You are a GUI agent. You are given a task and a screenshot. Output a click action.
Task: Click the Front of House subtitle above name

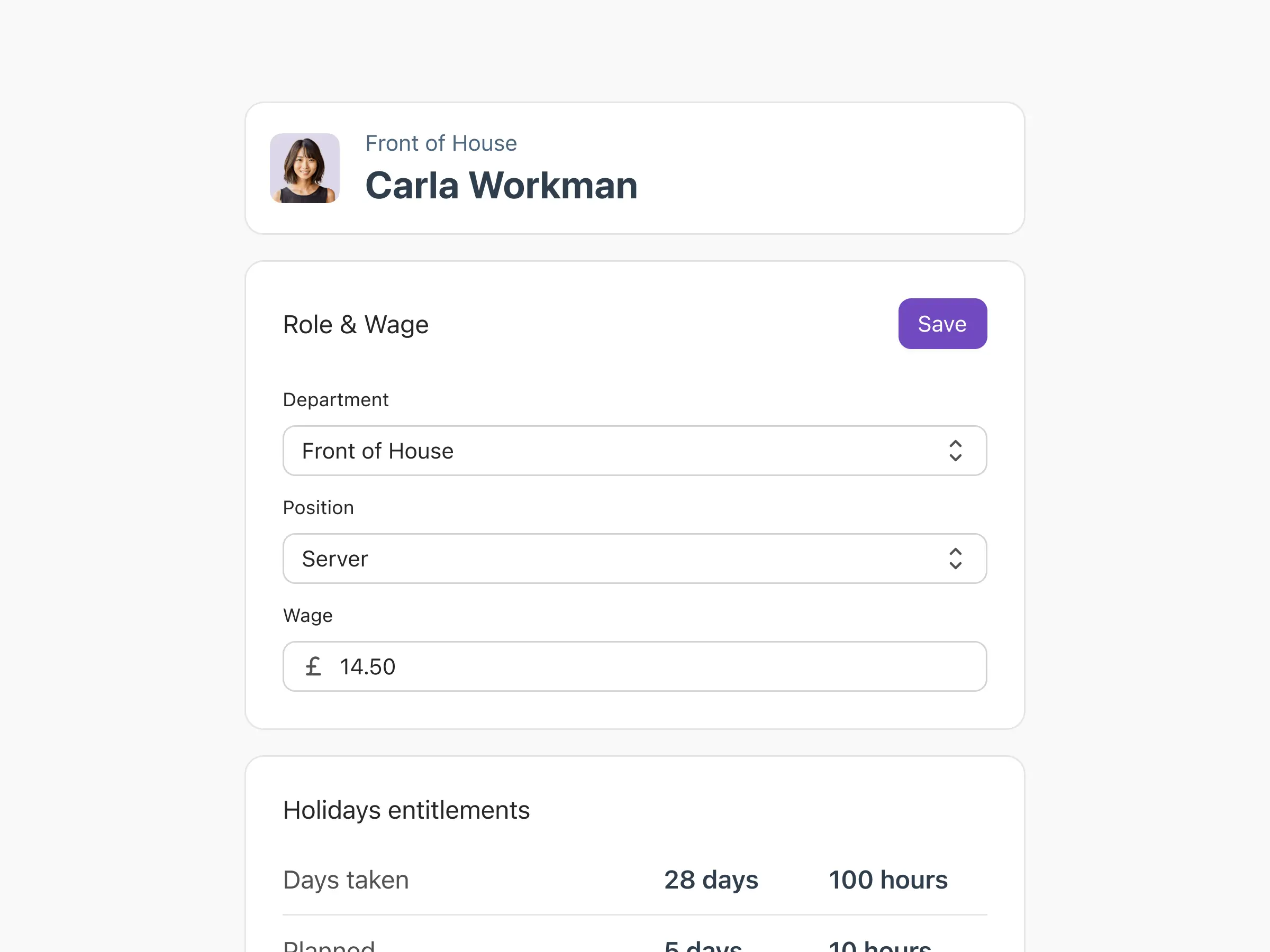(441, 143)
